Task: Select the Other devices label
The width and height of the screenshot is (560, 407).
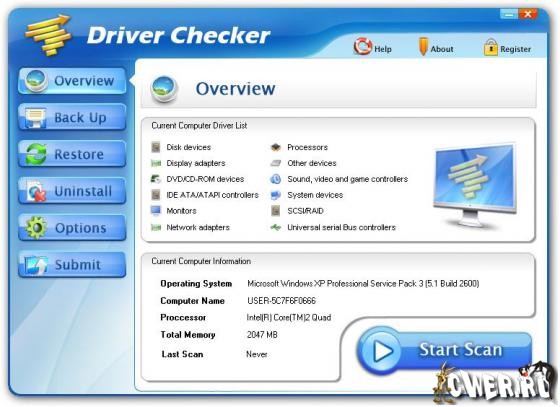Action: (x=312, y=163)
